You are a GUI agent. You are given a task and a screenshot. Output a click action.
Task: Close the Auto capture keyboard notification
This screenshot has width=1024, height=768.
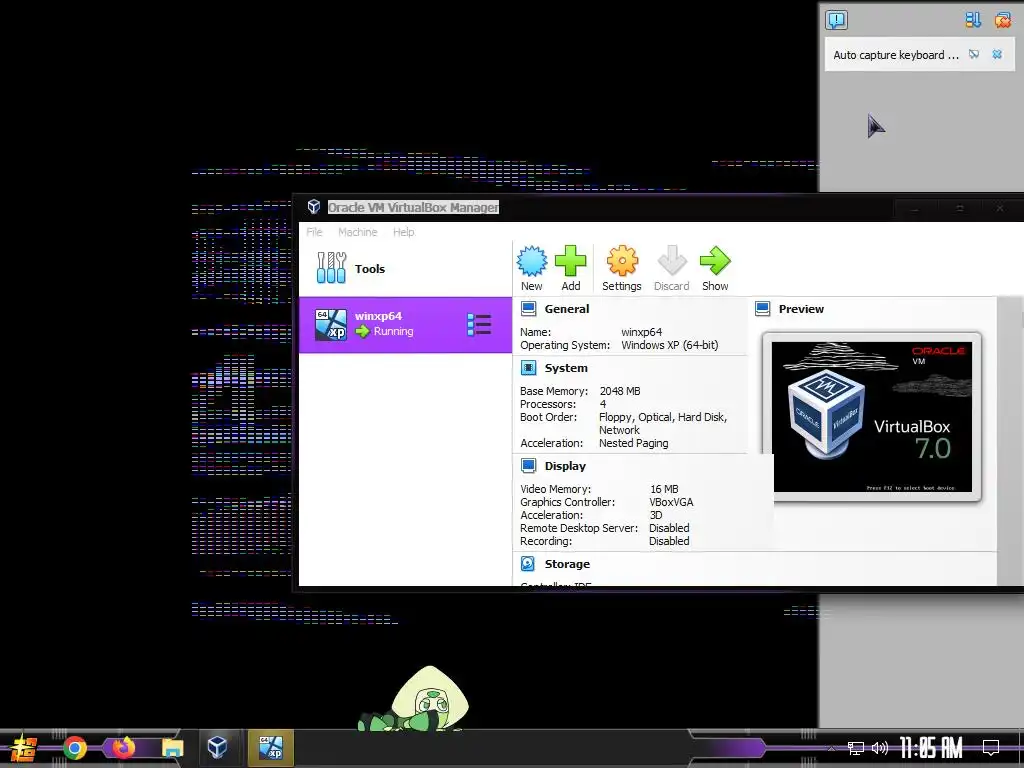tap(997, 54)
